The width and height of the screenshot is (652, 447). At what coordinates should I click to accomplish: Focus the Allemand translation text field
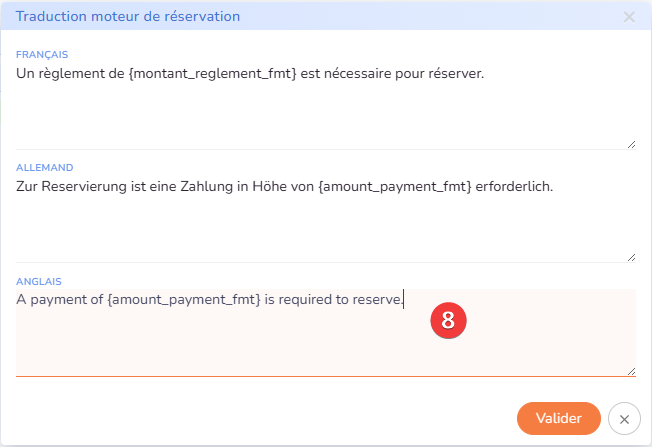coord(325,222)
